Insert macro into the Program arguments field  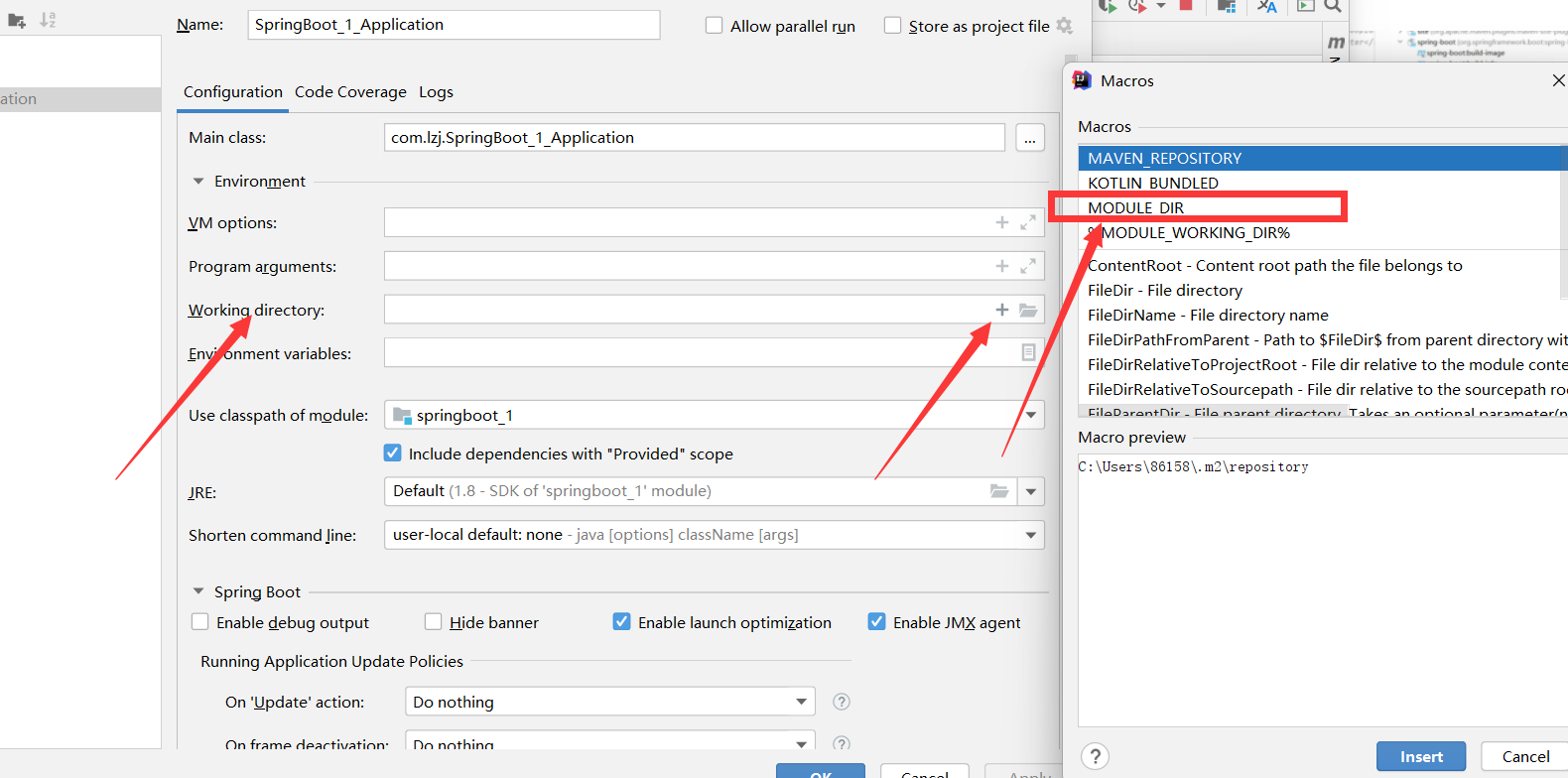coord(1002,266)
